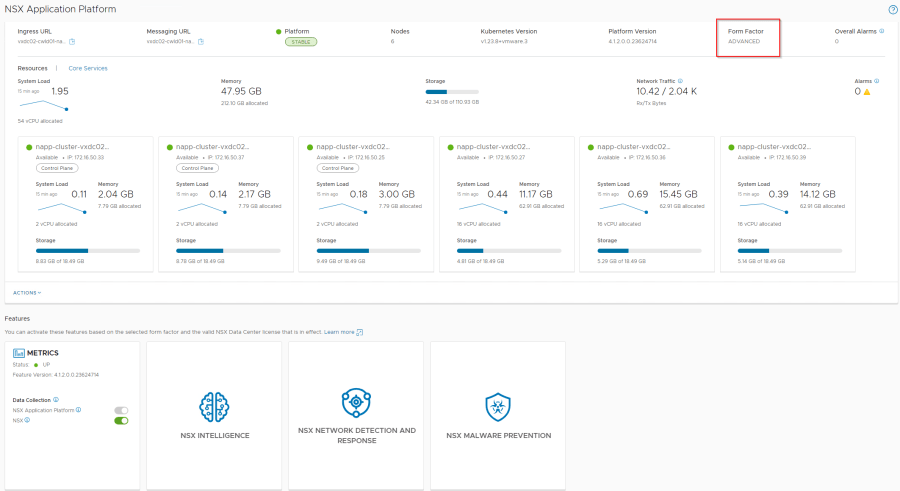Select NSX Network Detection and Response title
The height and width of the screenshot is (491, 900).
tap(356, 435)
